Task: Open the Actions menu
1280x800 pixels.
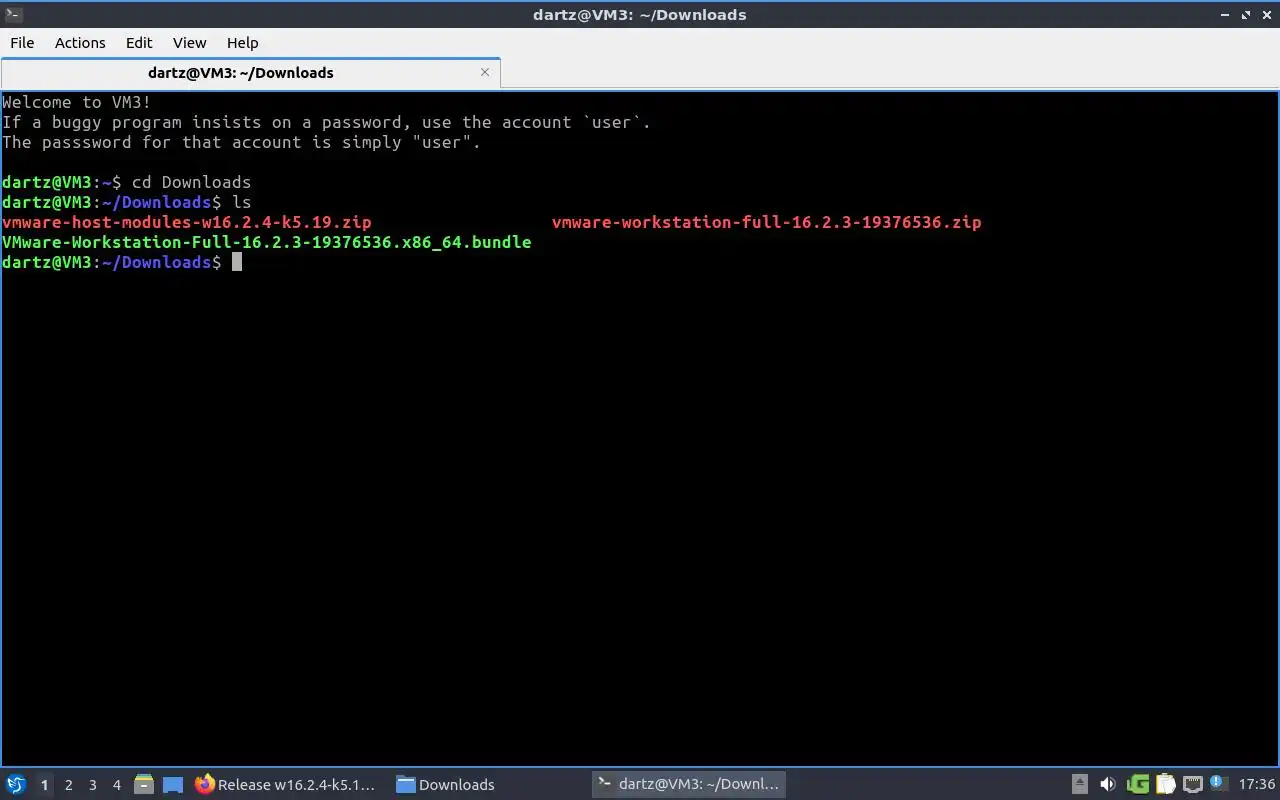Action: coord(80,43)
